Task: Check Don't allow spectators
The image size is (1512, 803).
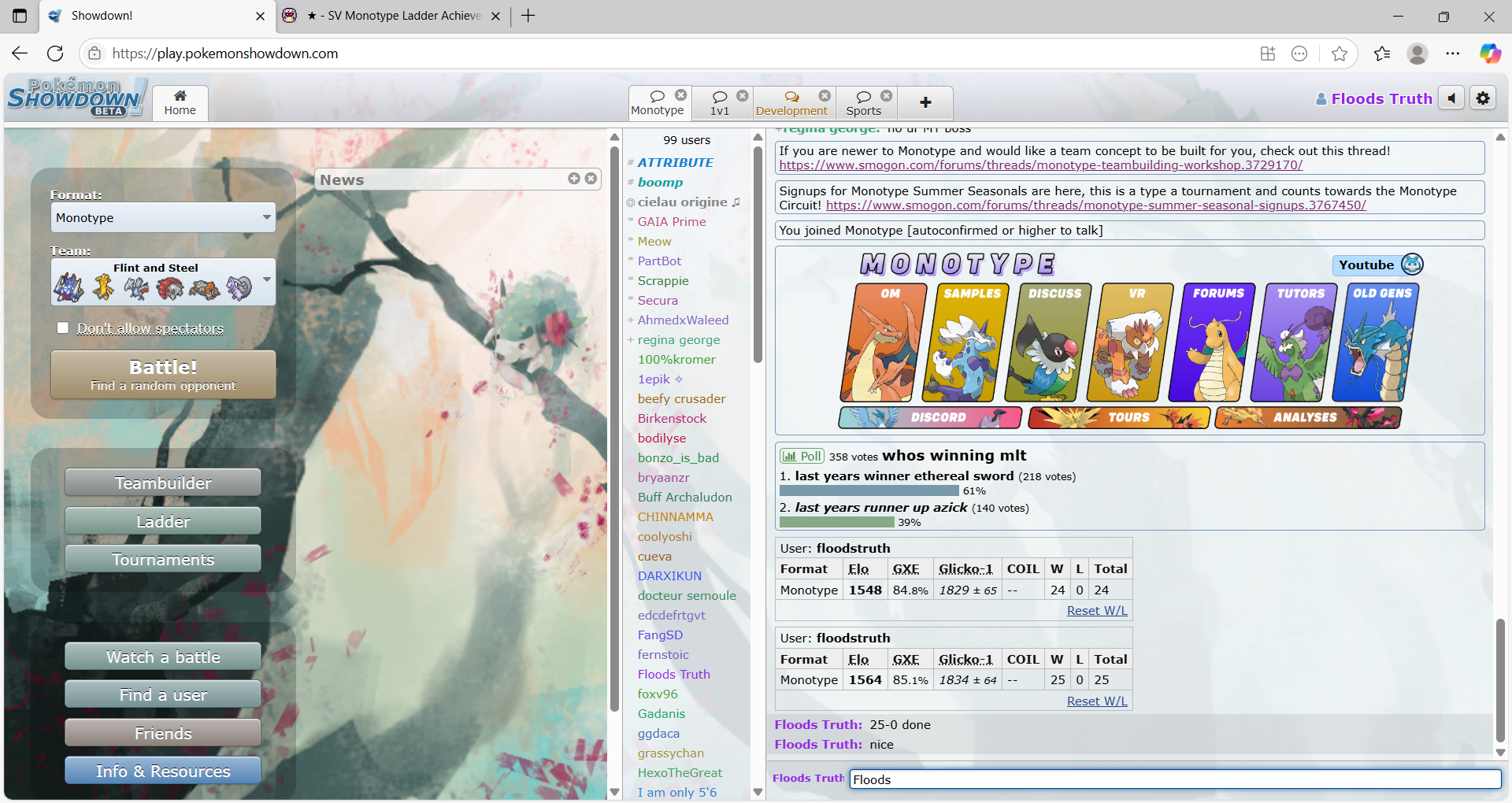Action: (63, 327)
